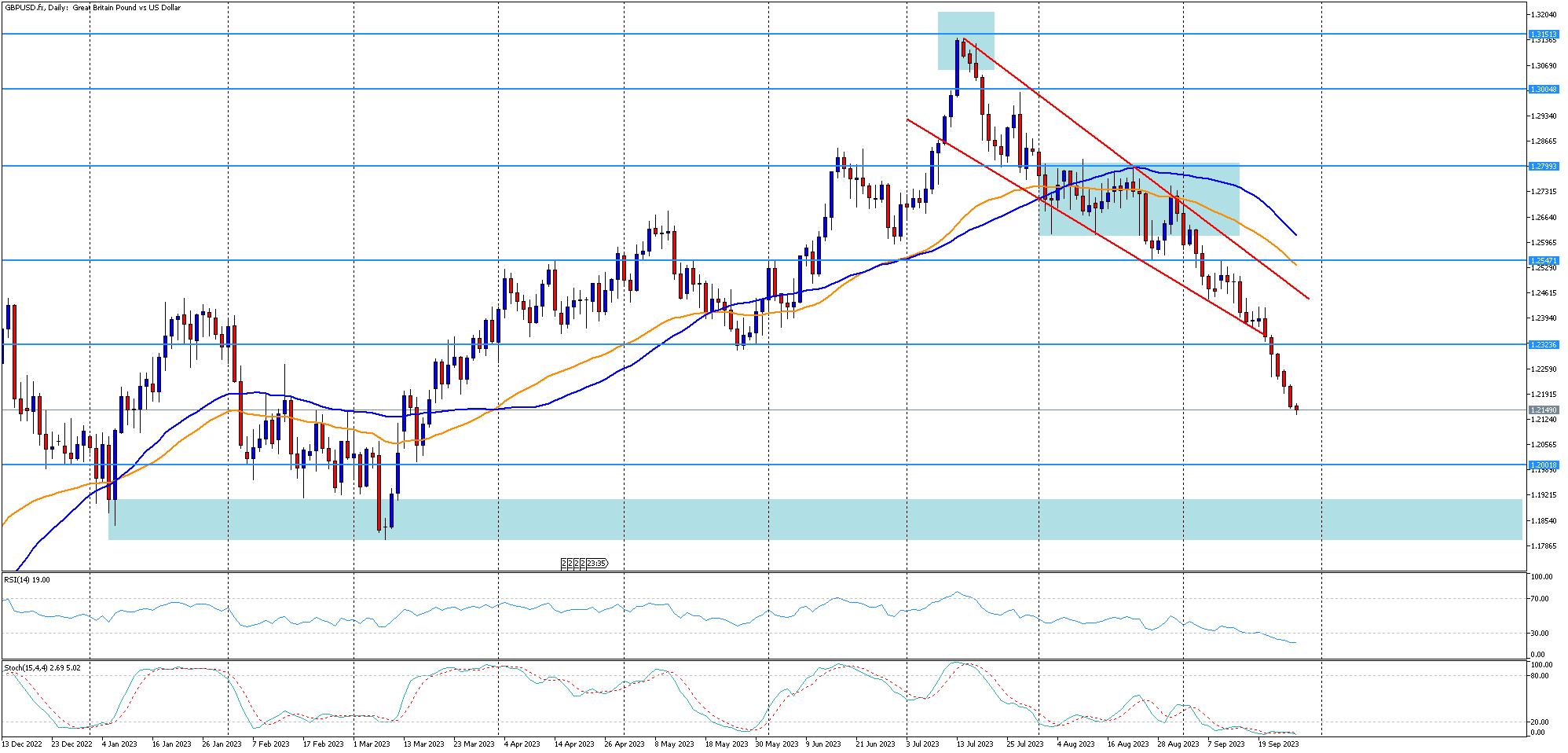Click the gray 1.21490 current price tag

[x=1543, y=410]
